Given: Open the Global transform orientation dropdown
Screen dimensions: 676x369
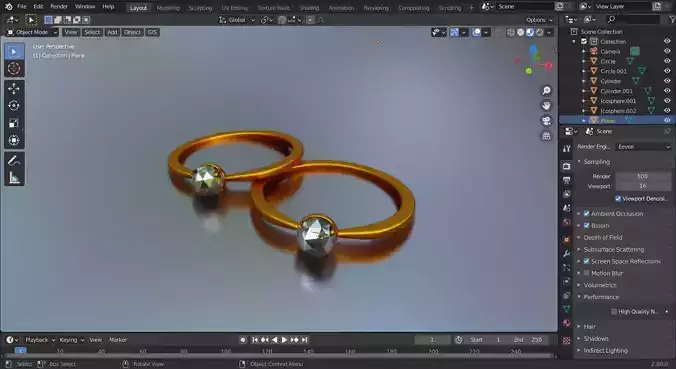Looking at the screenshot, I should (x=237, y=20).
